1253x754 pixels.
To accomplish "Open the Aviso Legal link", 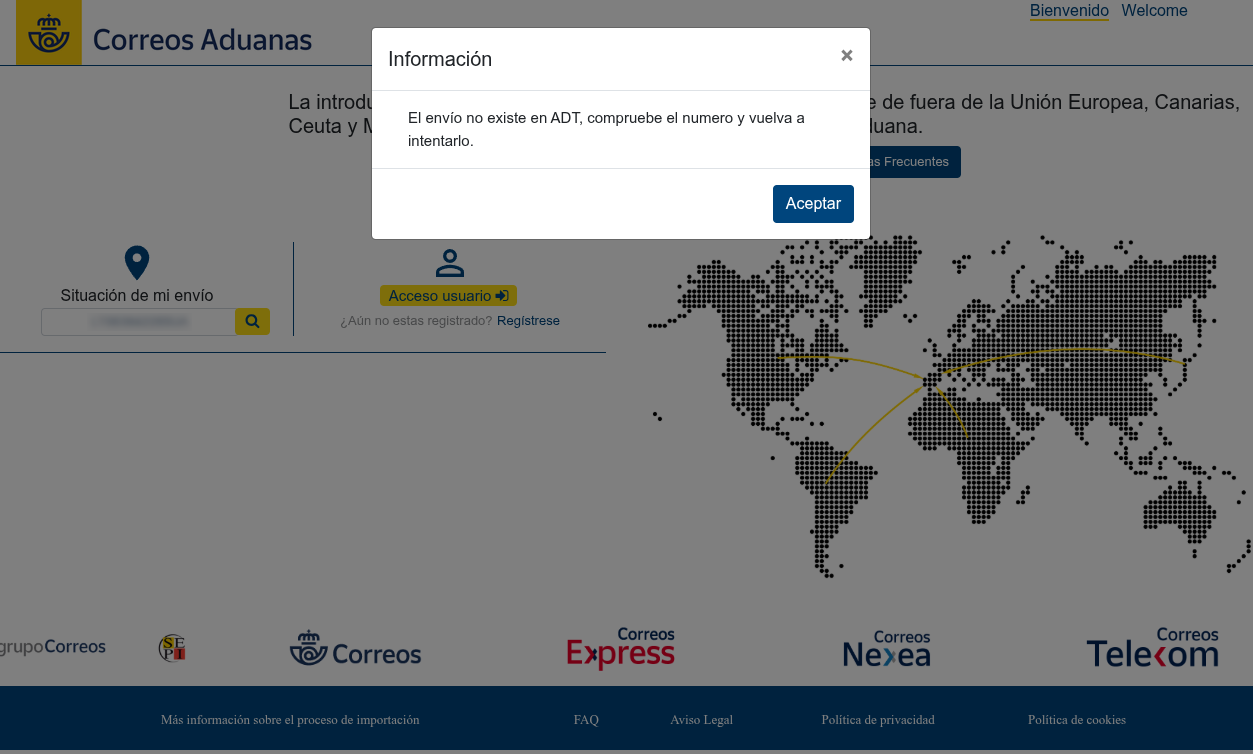I will [x=701, y=720].
